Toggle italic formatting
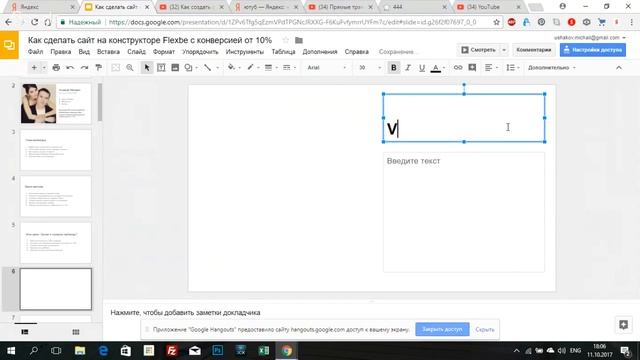This screenshot has height=360, width=640. [408, 68]
